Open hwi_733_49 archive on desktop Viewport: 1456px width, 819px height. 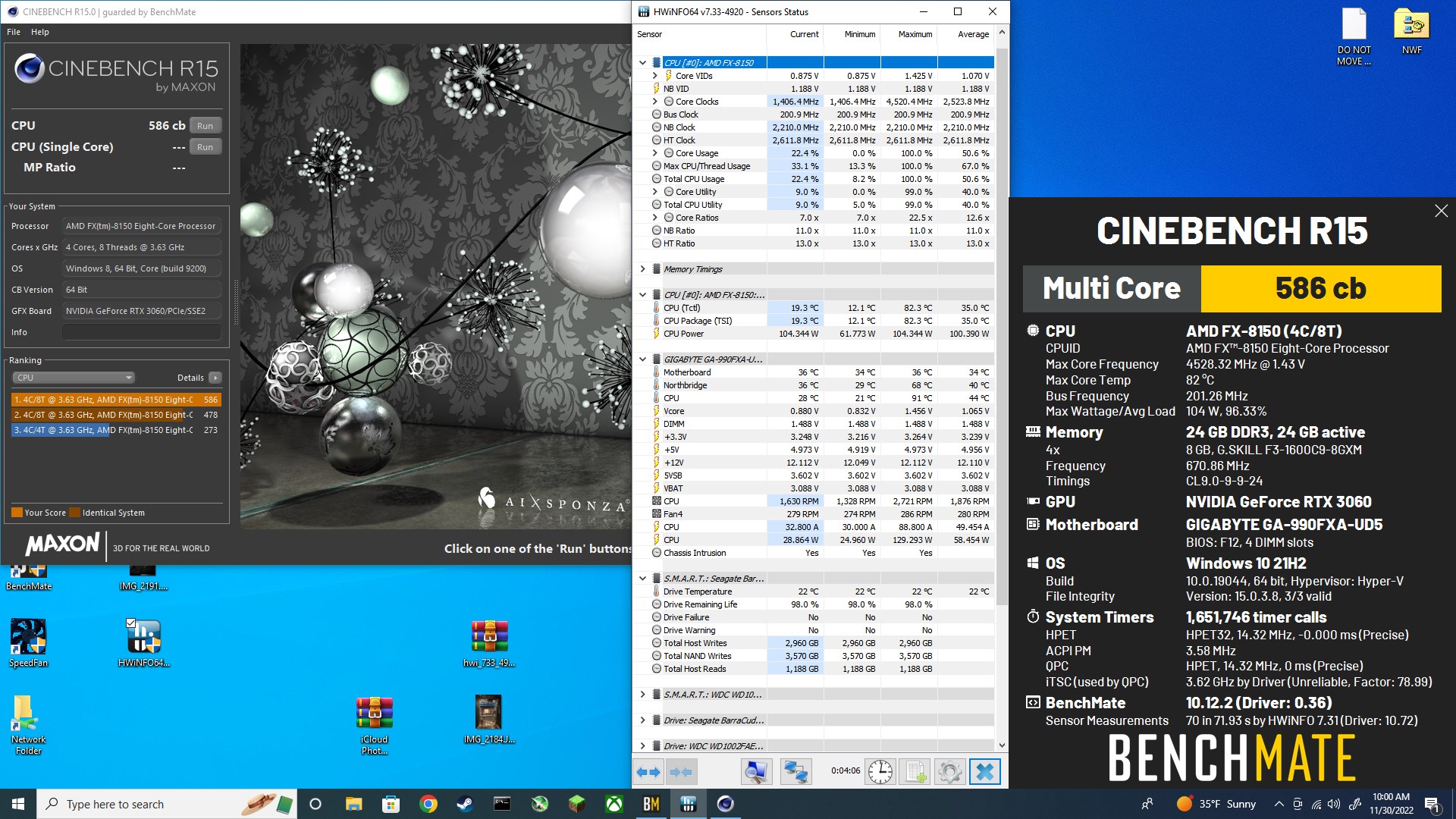point(489,642)
